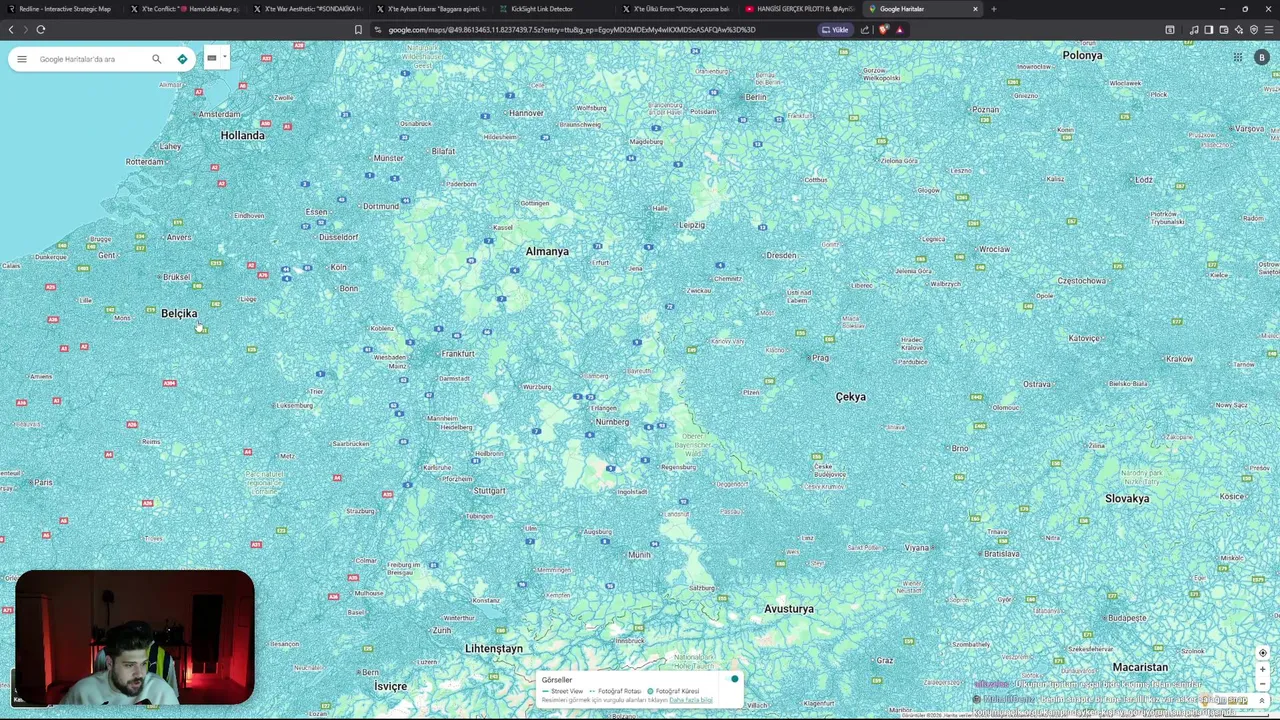This screenshot has height=720, width=1280.
Task: Open Brave Rewards triangle icon
Action: 899,29
